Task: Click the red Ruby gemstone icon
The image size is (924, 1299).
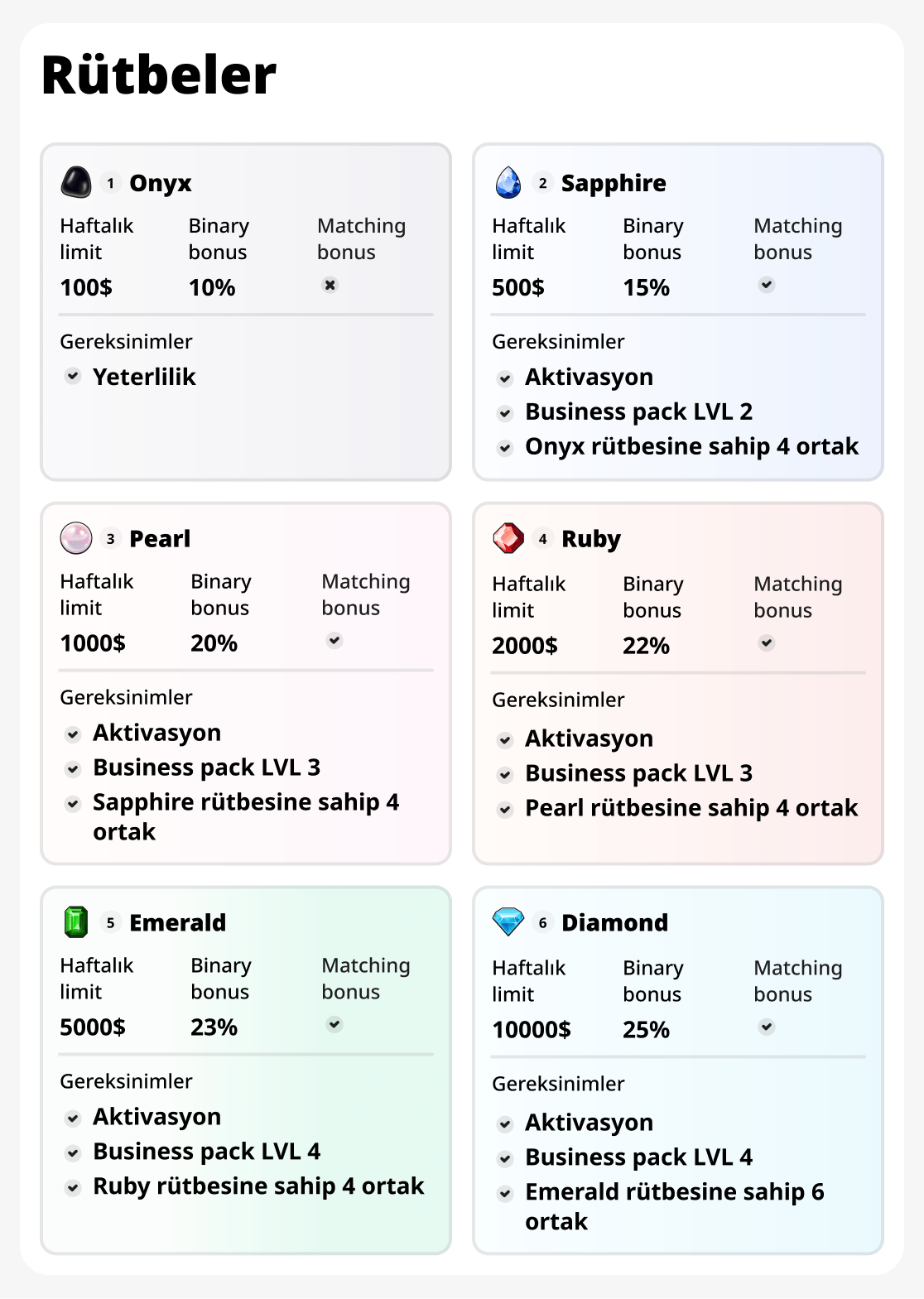Action: pos(508,538)
